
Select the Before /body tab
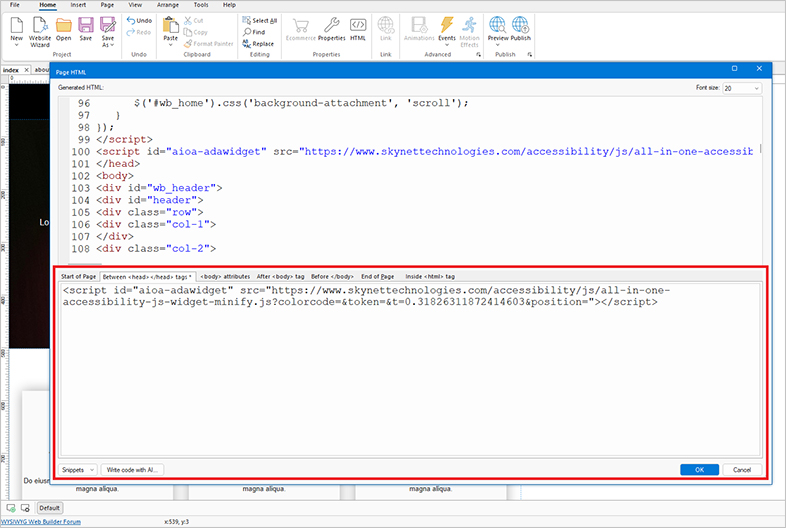[x=332, y=276]
